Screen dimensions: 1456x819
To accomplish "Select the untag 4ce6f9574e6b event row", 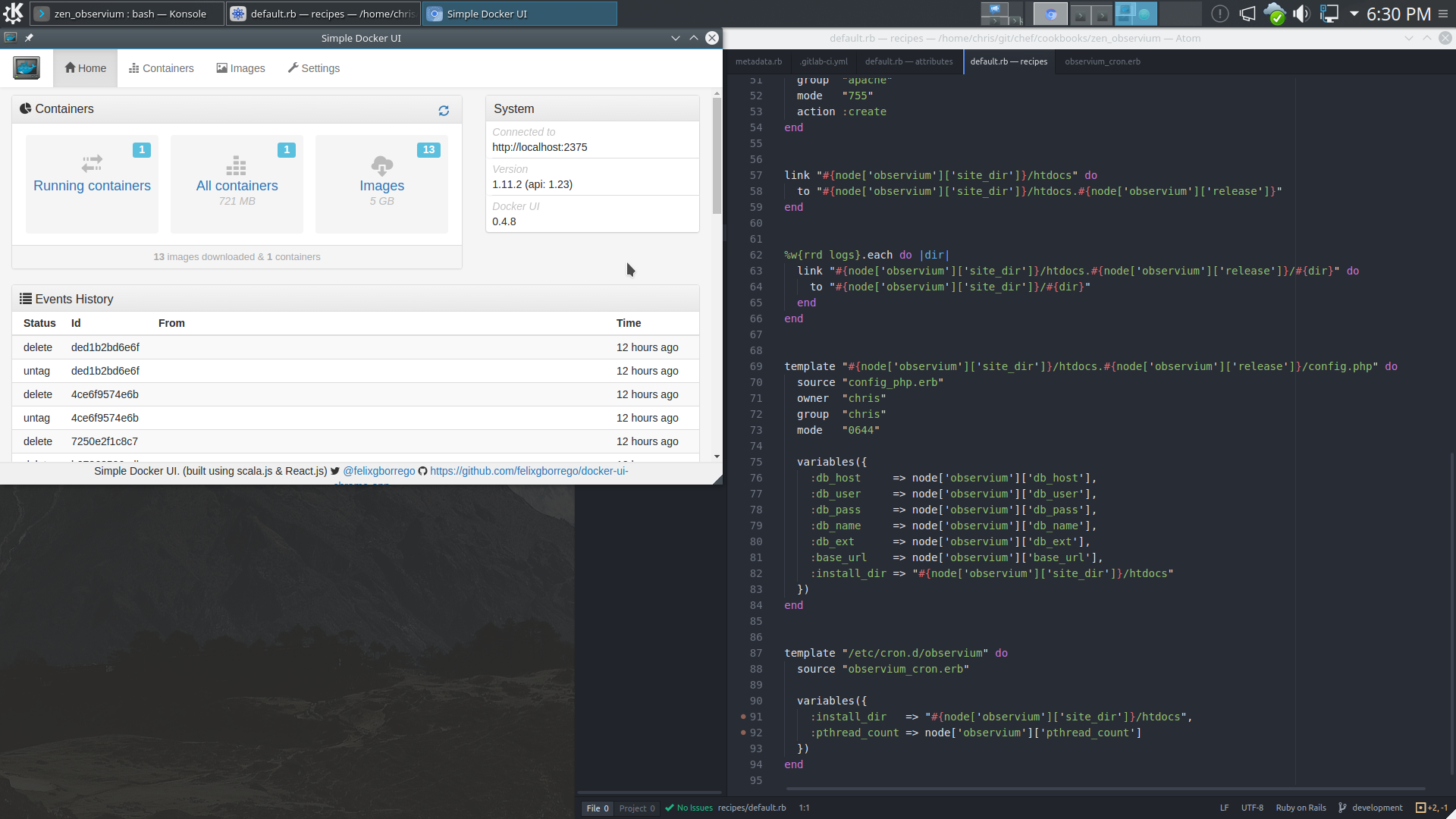I will click(355, 418).
